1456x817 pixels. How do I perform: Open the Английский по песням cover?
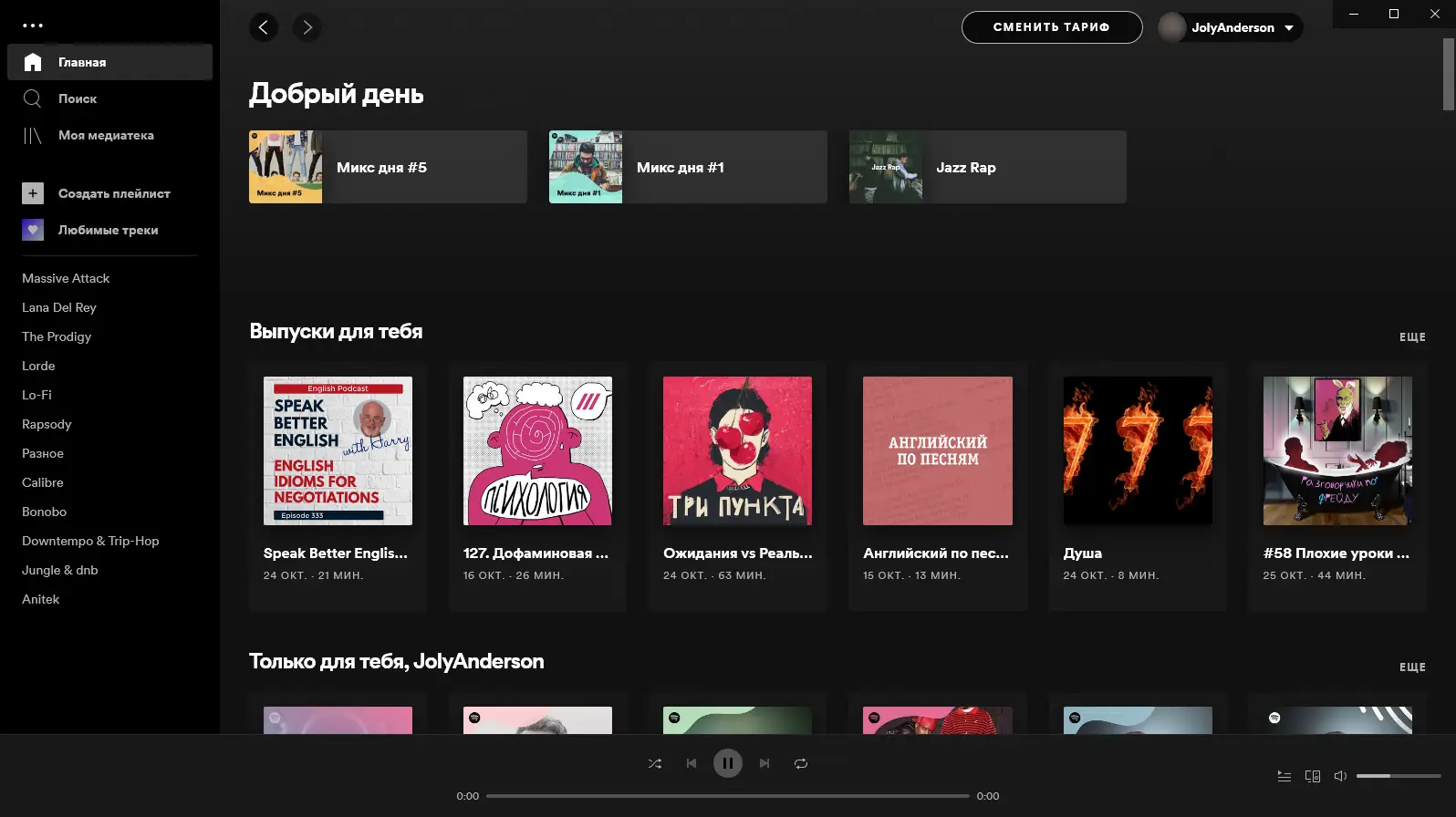938,450
